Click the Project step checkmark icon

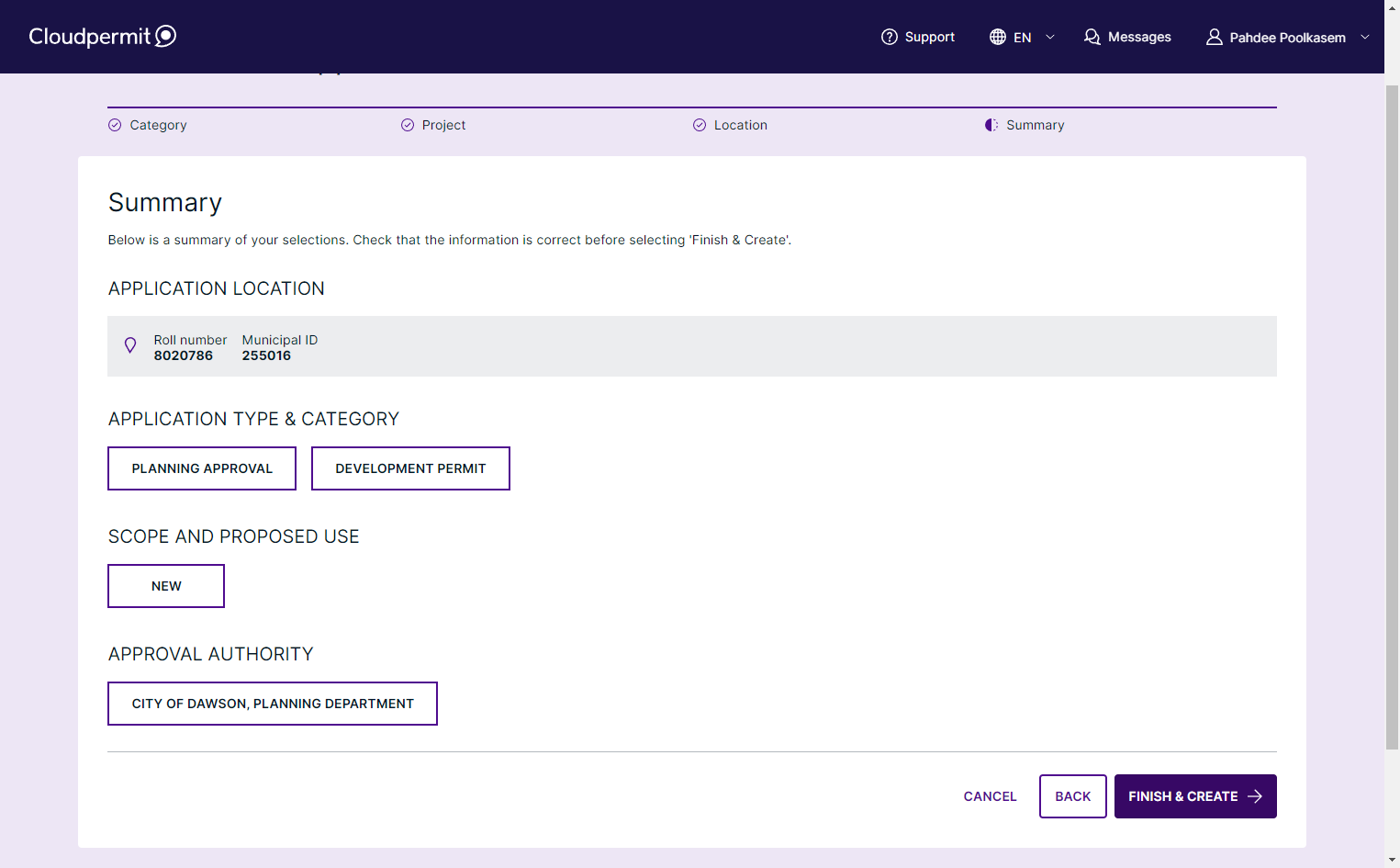pyautogui.click(x=408, y=125)
